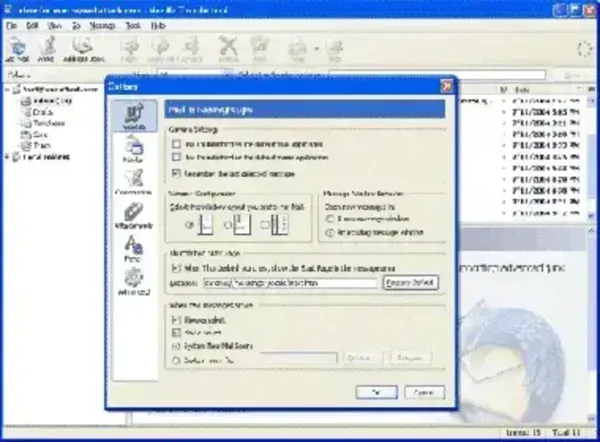Viewport: 600px width, 442px height.
Task: Click the Junk toolbar icon
Action: pyautogui.click(x=260, y=49)
